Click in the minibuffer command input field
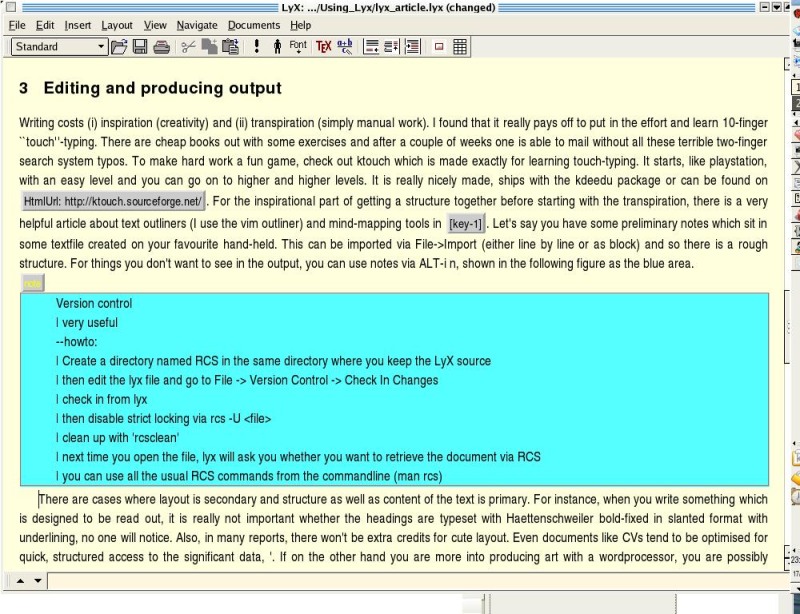The image size is (800, 614). coord(400,581)
